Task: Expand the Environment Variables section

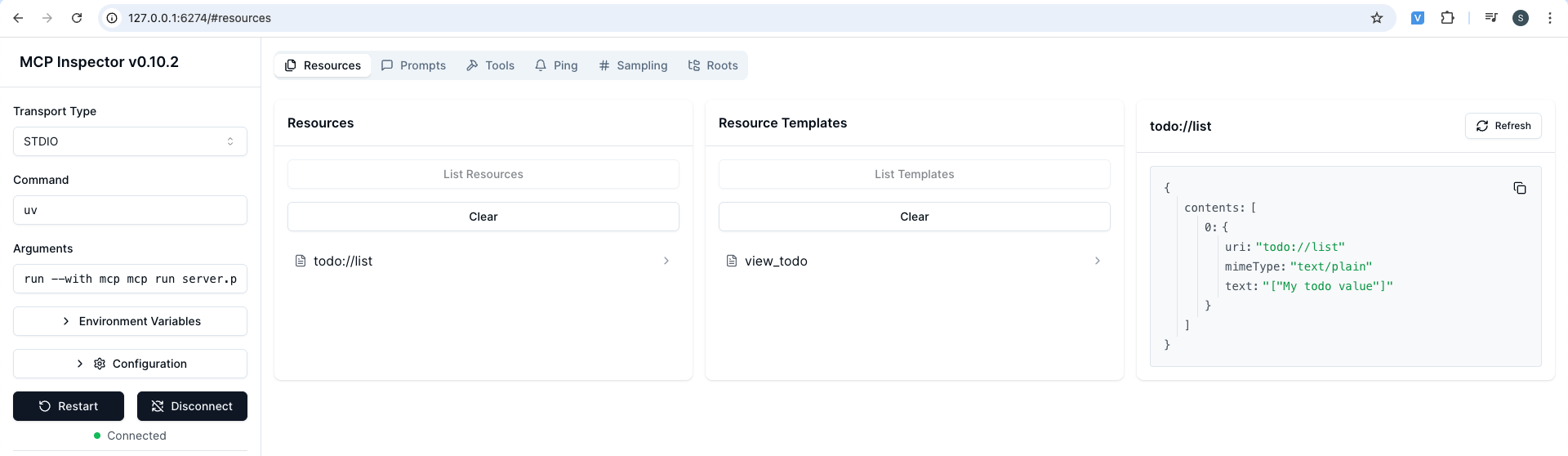Action: [130, 321]
